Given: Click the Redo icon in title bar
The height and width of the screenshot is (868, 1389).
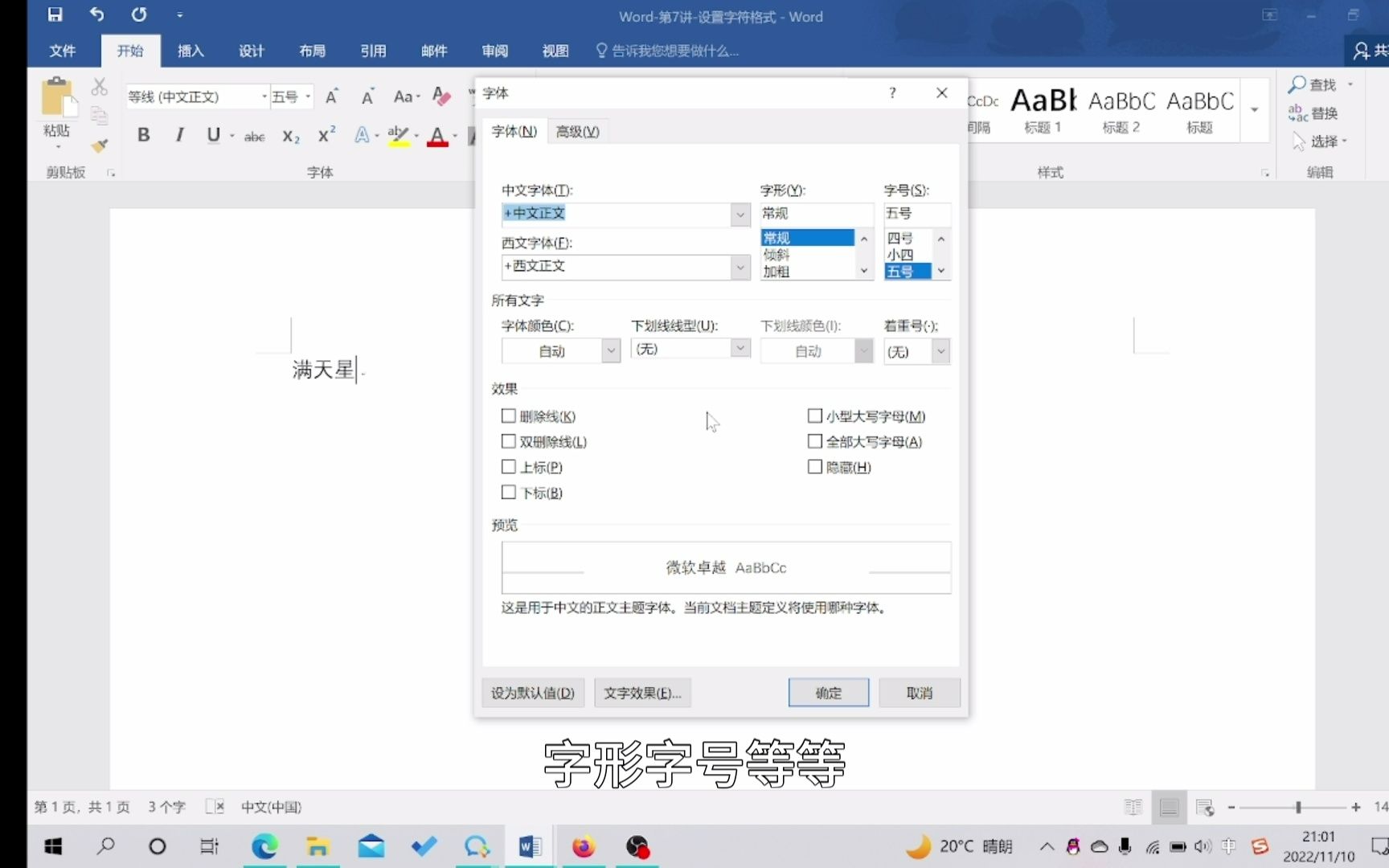Looking at the screenshot, I should point(139,14).
